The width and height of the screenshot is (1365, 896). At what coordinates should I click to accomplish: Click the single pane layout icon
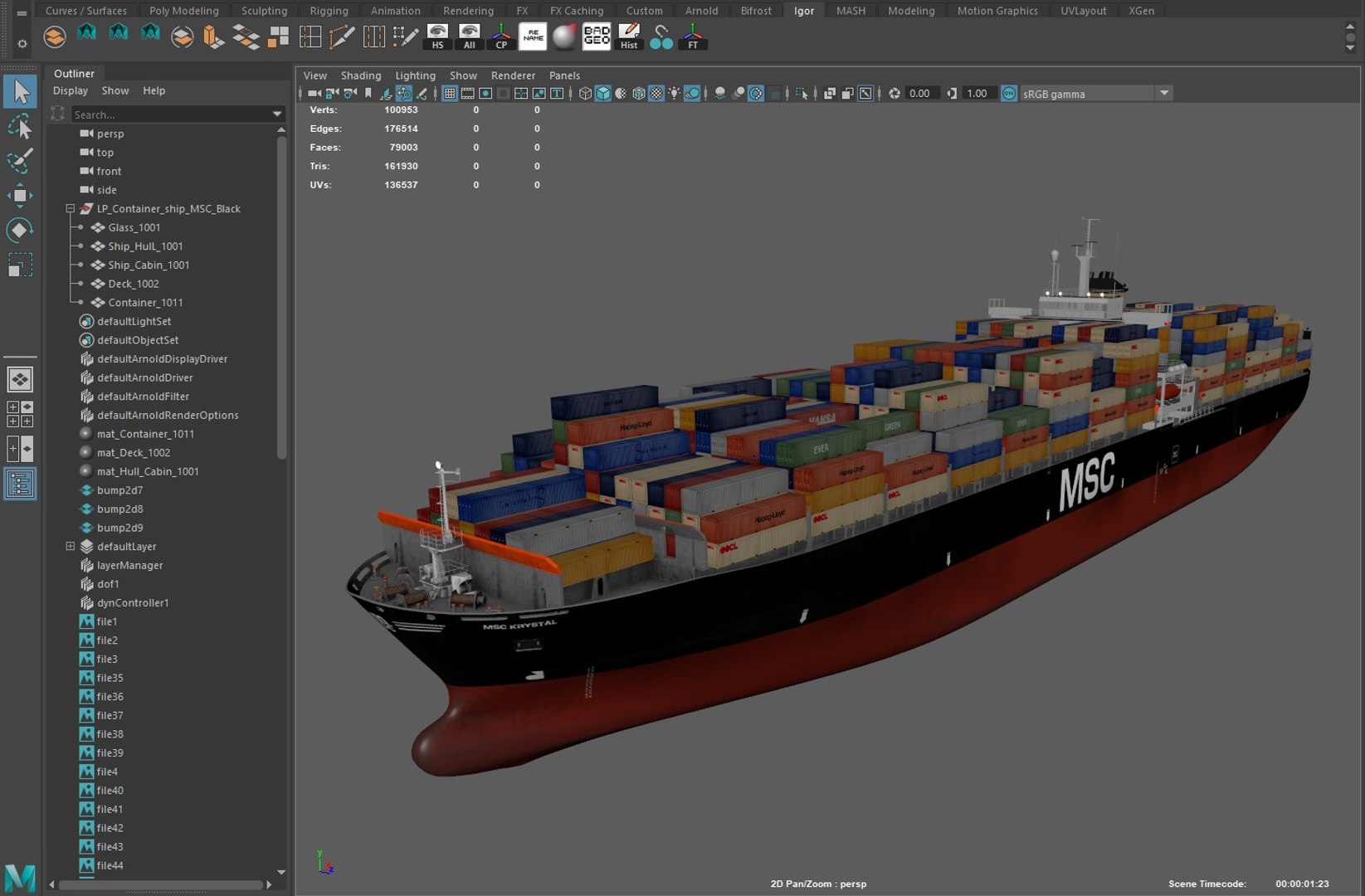pyautogui.click(x=20, y=379)
